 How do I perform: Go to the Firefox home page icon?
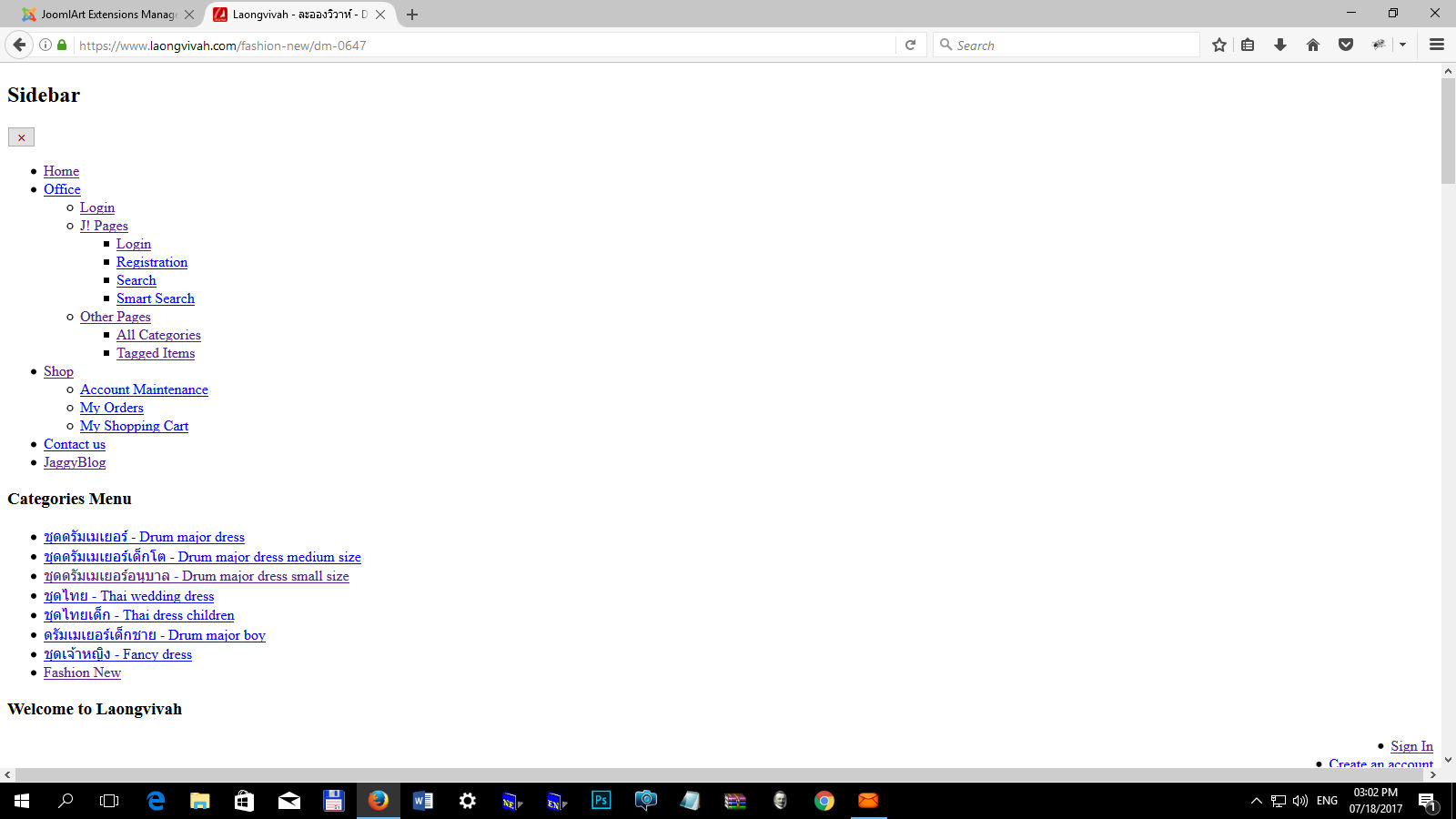[x=1313, y=45]
